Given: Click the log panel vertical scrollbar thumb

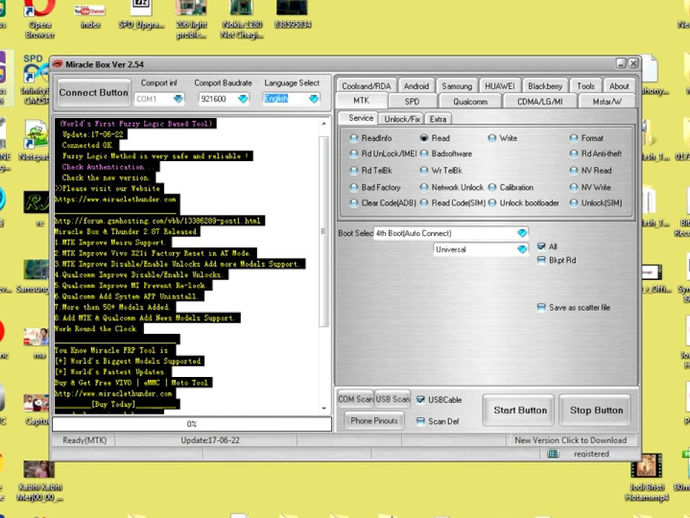Looking at the screenshot, I should [324, 231].
